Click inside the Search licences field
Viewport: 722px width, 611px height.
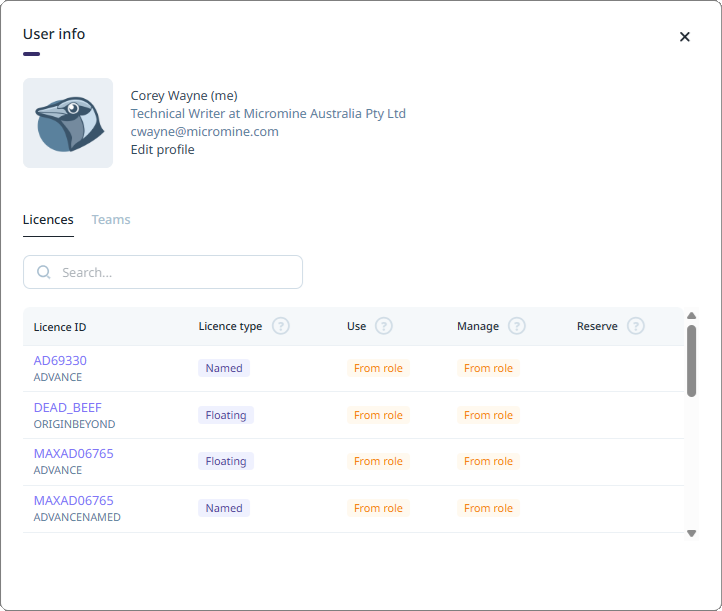point(163,272)
